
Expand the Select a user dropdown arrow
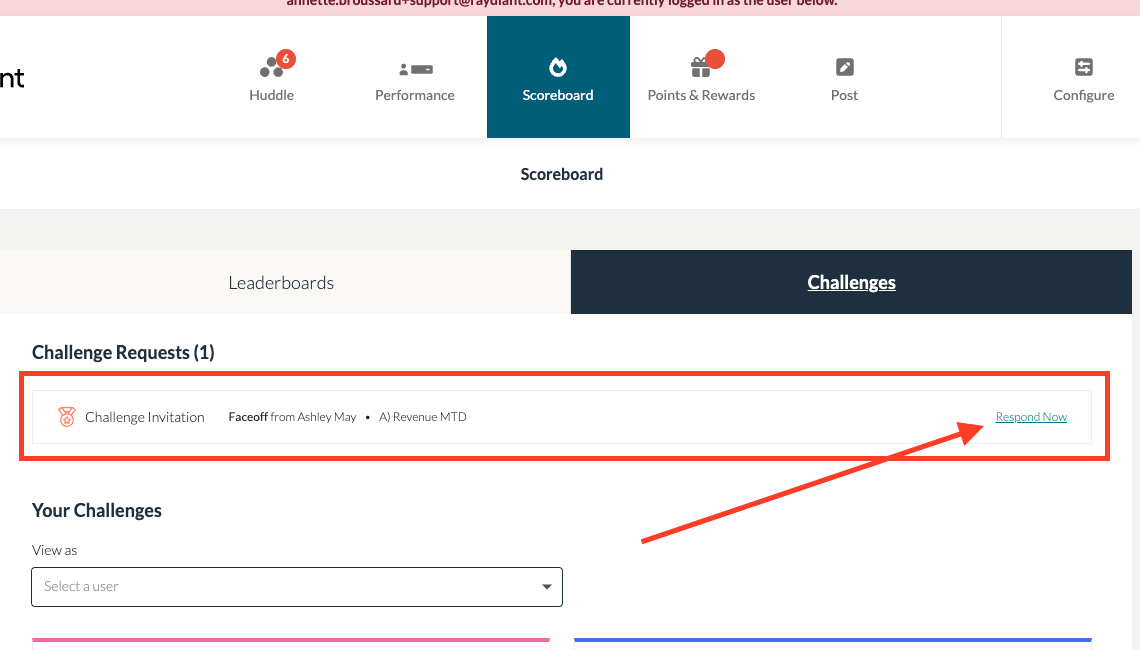coord(547,587)
